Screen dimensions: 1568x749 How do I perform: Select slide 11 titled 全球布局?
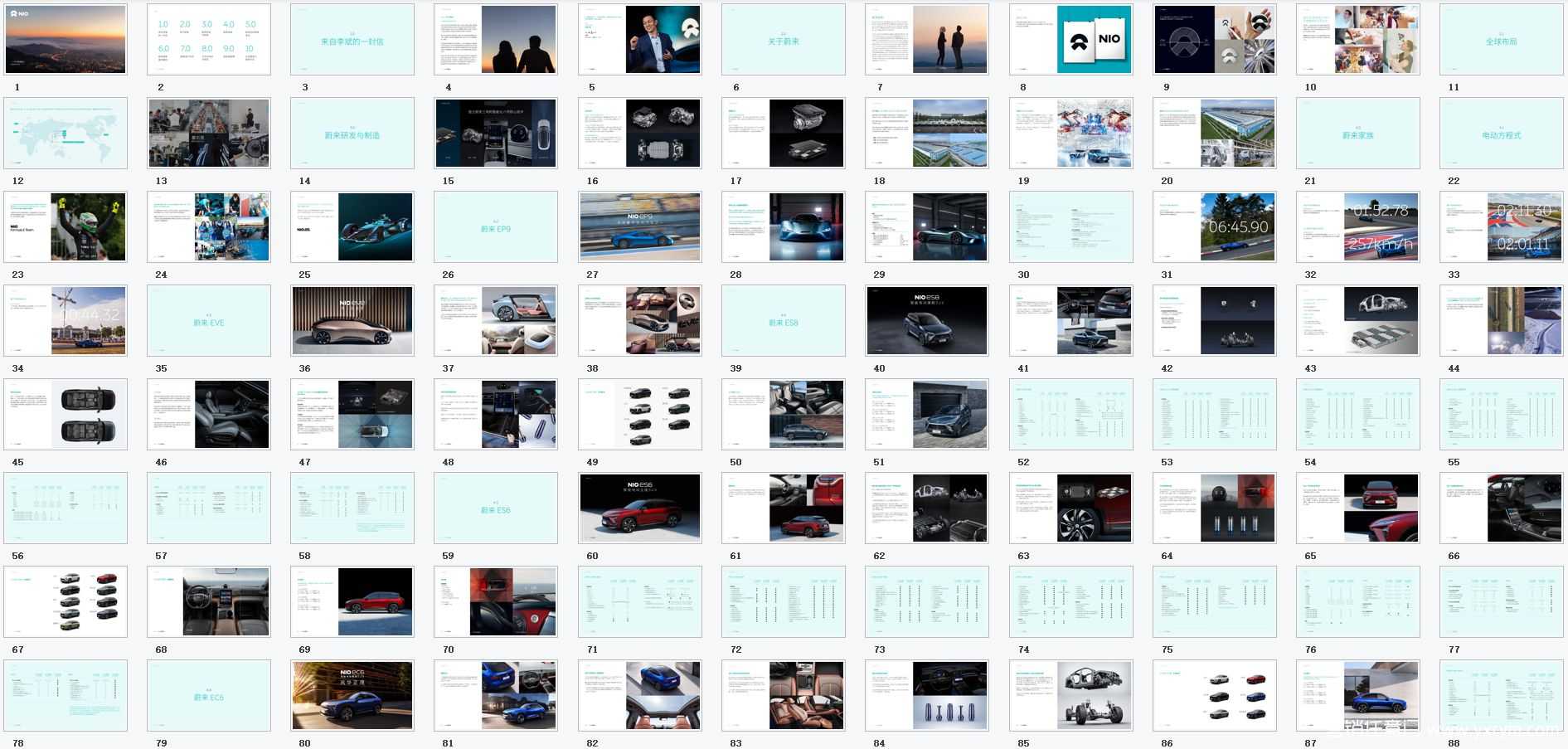click(1502, 39)
